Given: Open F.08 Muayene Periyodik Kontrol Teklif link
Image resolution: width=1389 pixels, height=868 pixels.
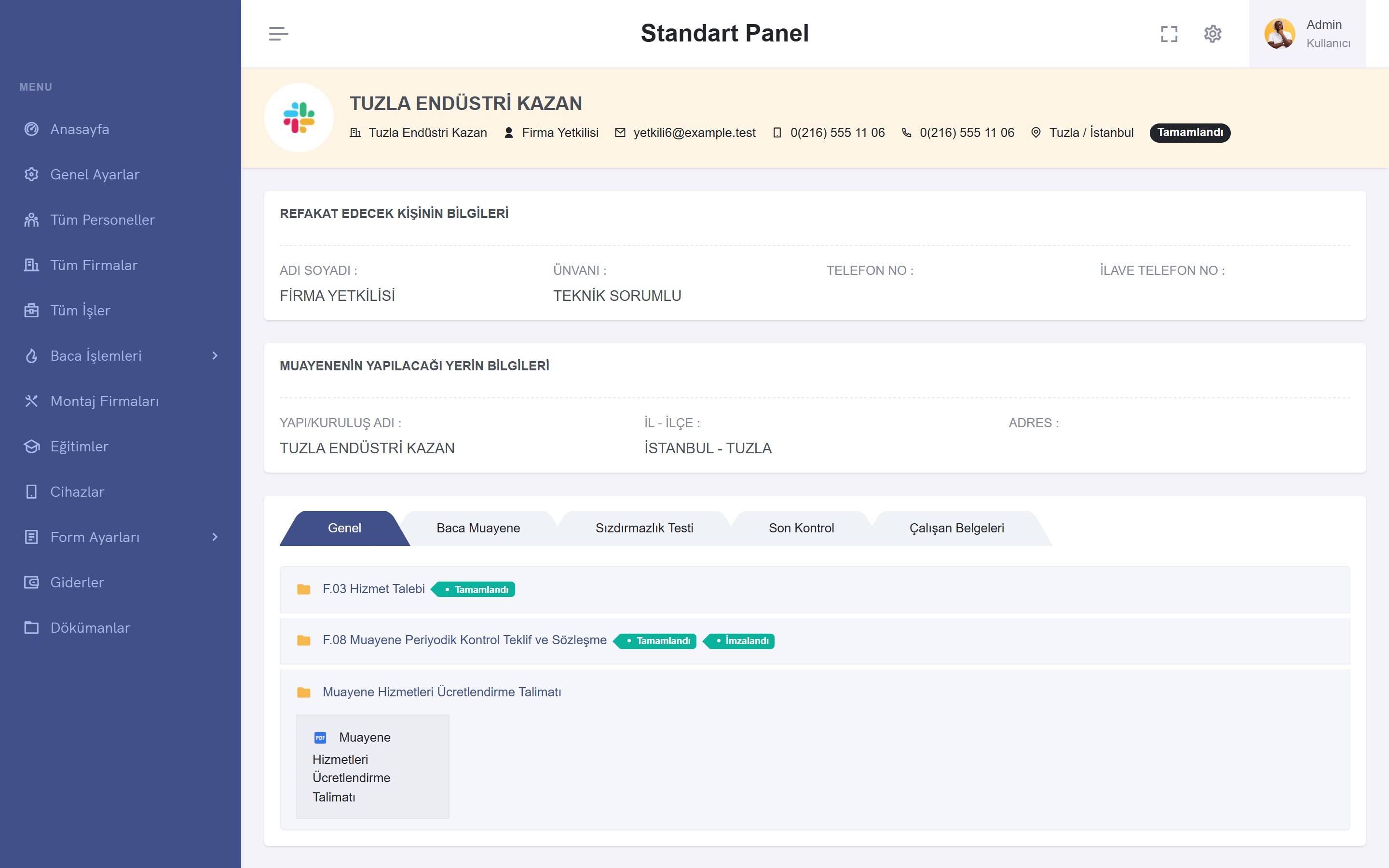Looking at the screenshot, I should coord(464,640).
